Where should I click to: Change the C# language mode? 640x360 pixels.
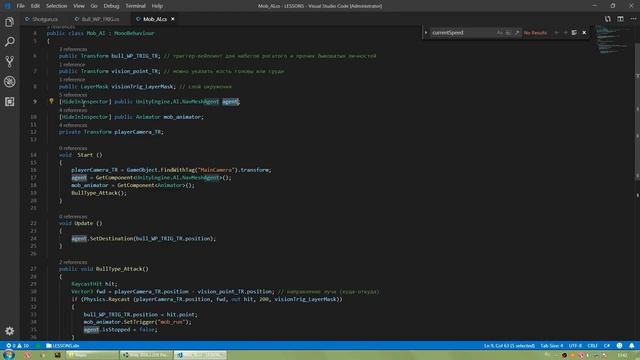click(607, 346)
